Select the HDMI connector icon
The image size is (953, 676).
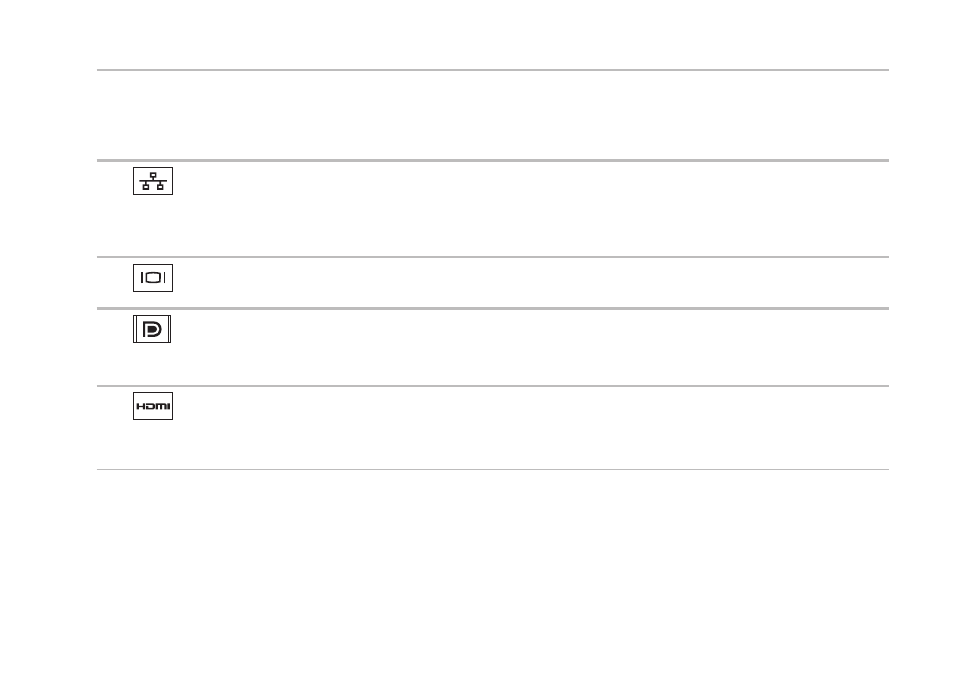coord(153,406)
